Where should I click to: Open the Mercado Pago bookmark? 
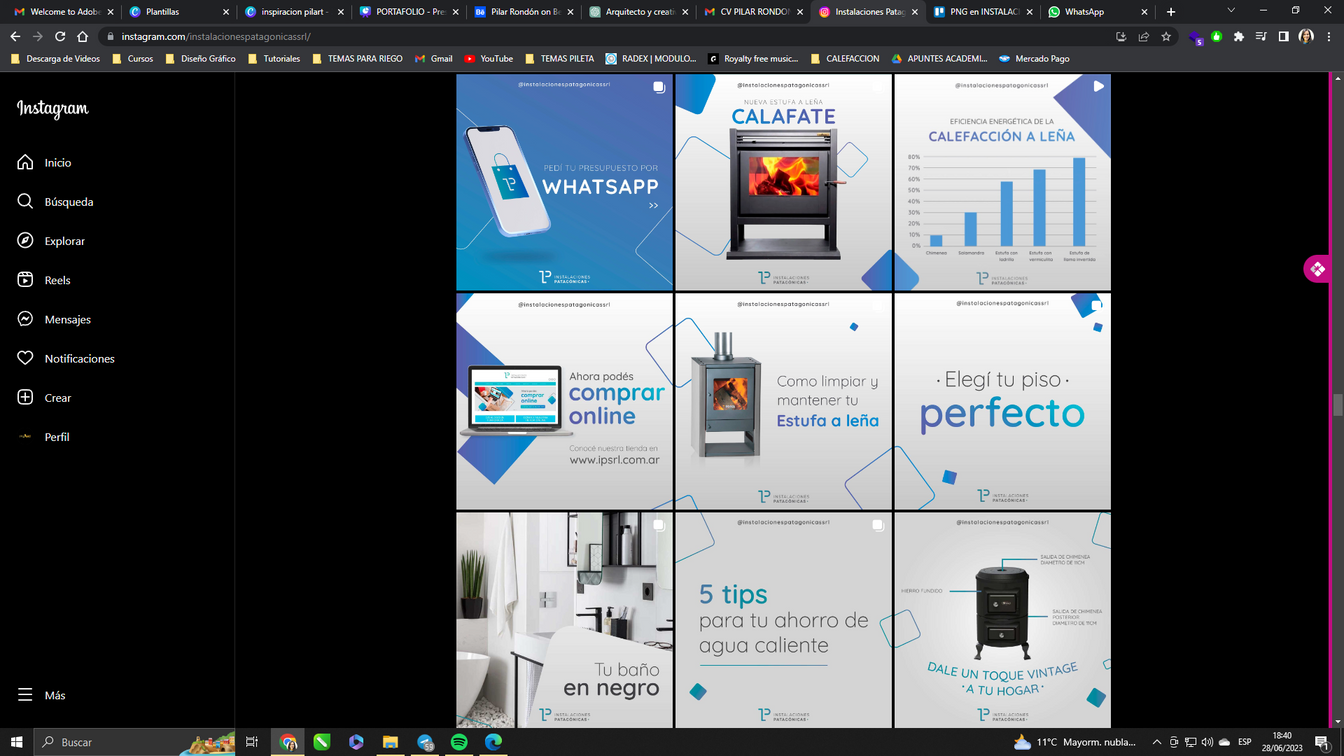1033,59
